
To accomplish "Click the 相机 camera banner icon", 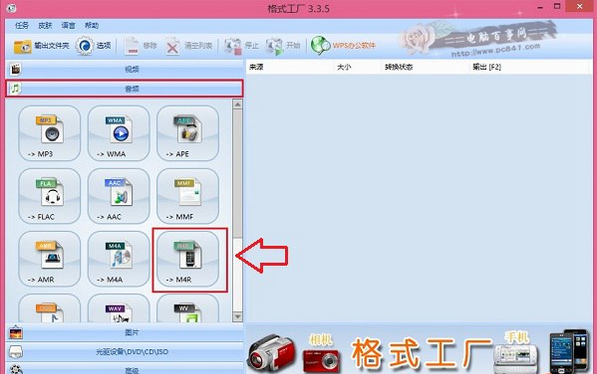I will [321, 353].
